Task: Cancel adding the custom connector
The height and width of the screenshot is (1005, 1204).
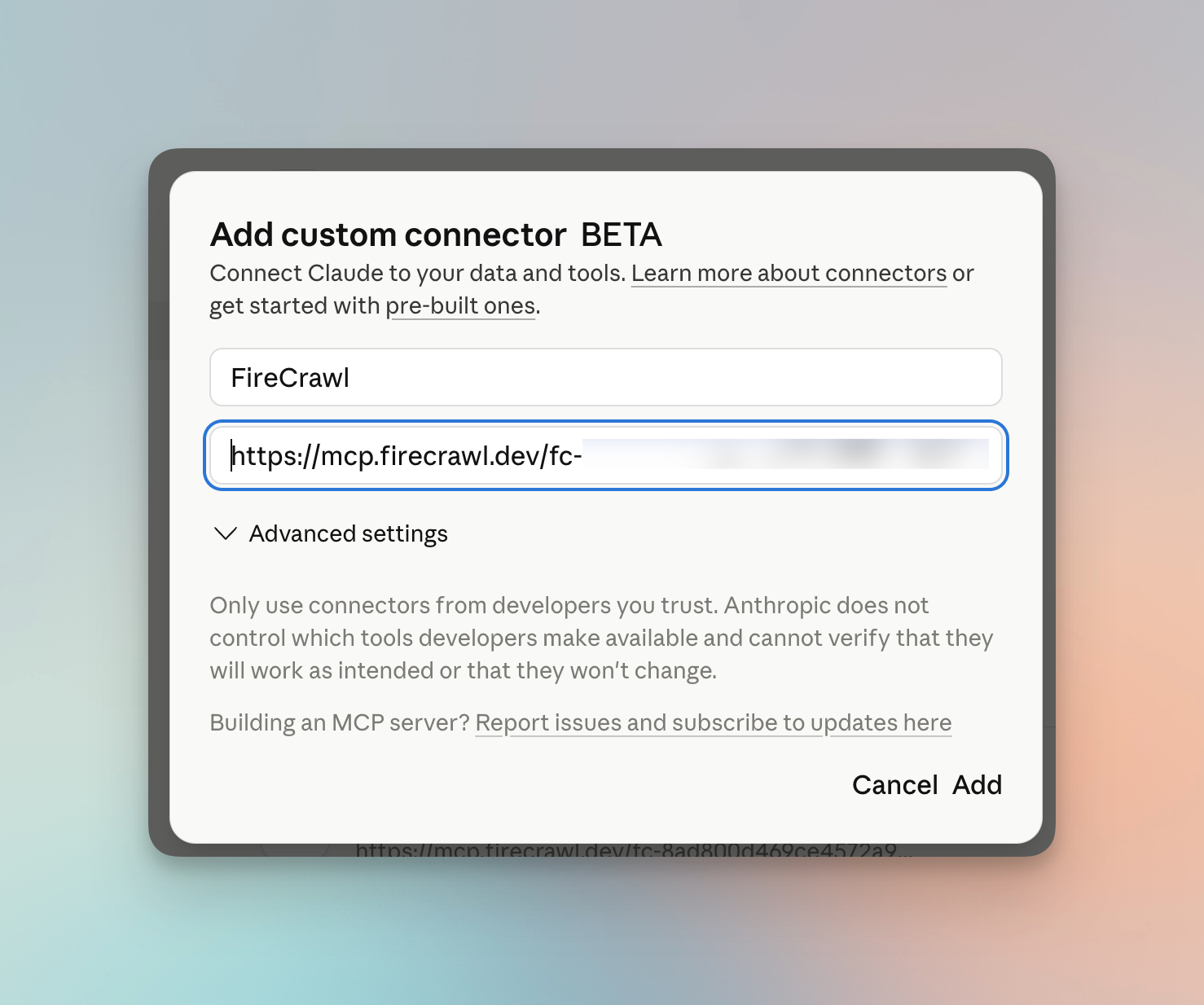Action: [x=894, y=784]
